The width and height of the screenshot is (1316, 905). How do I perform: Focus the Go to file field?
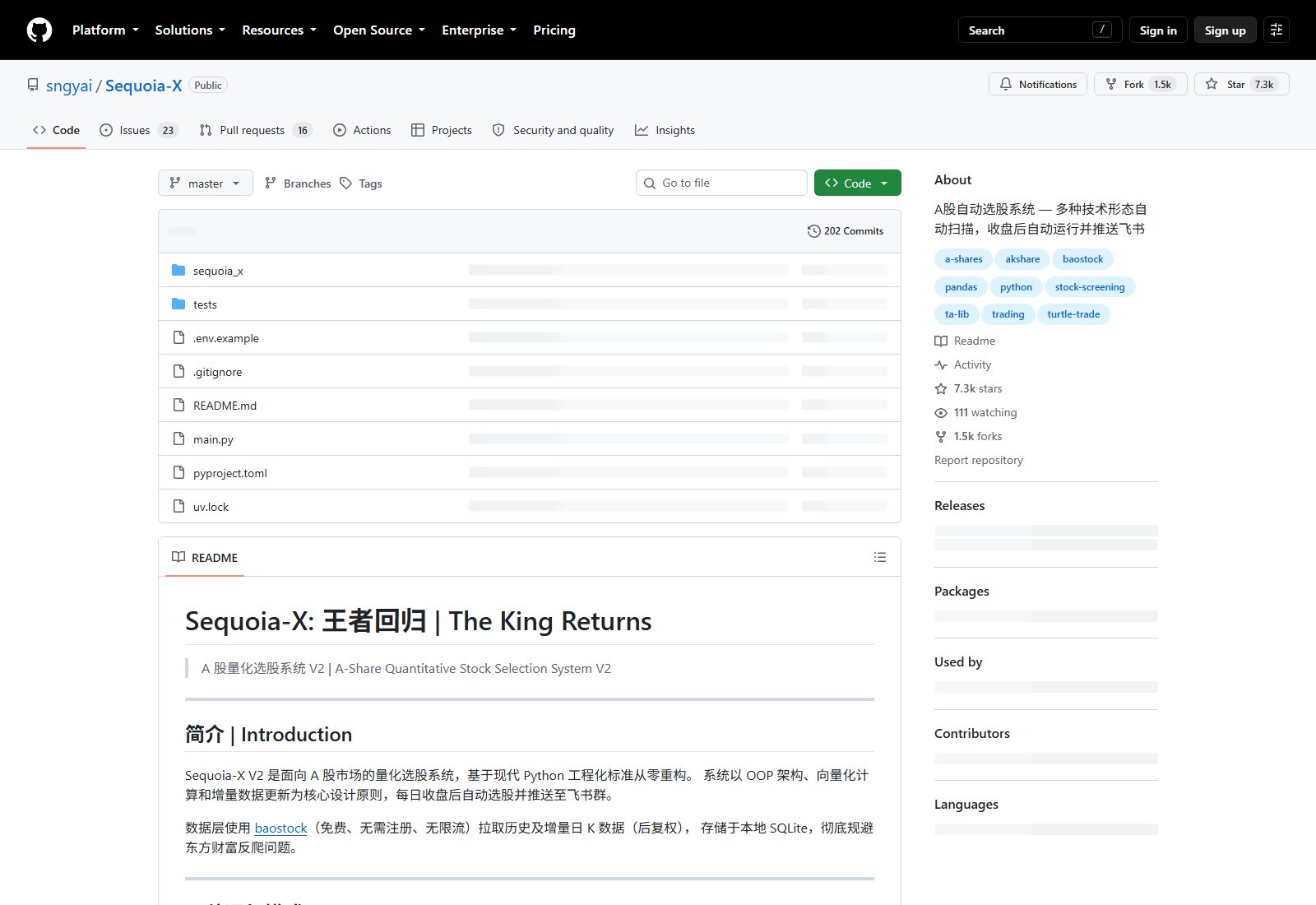(x=721, y=183)
